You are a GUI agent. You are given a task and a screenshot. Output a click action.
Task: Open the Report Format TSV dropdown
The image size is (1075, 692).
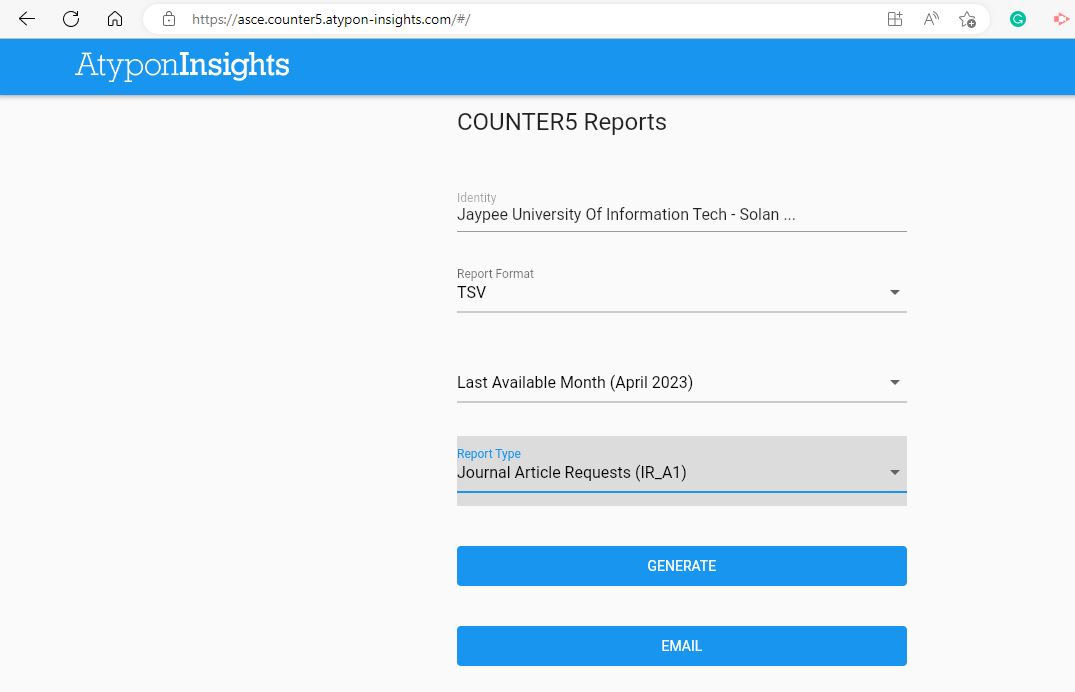coord(670,292)
